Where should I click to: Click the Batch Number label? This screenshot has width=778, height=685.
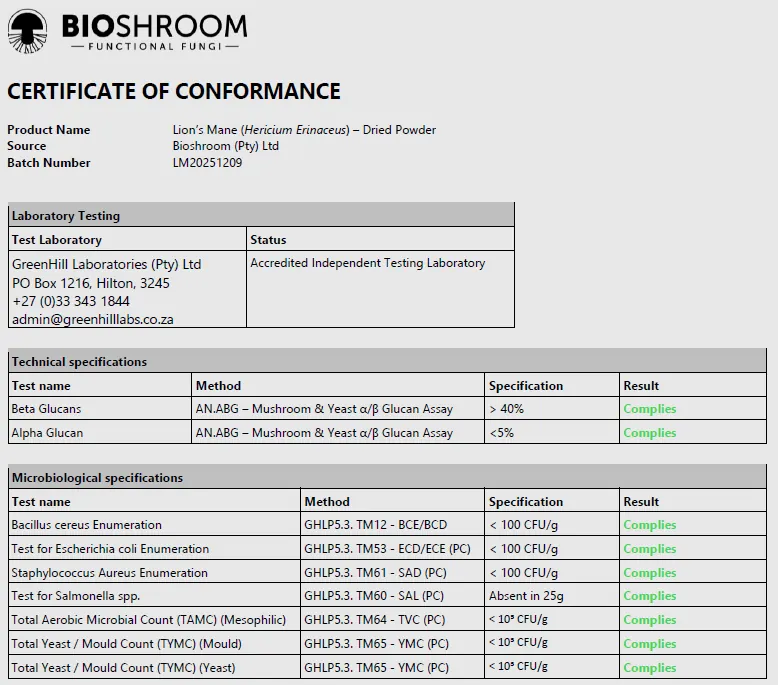pyautogui.click(x=49, y=163)
